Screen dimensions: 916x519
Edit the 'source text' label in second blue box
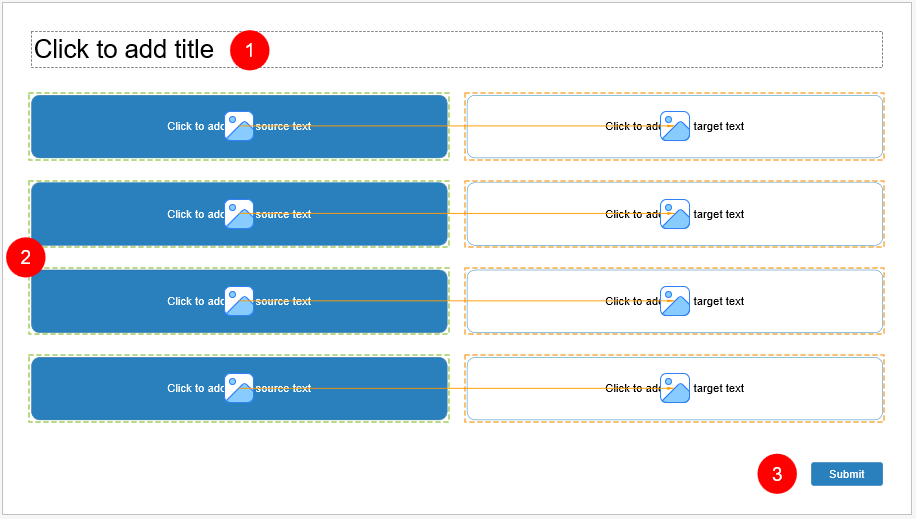[284, 214]
